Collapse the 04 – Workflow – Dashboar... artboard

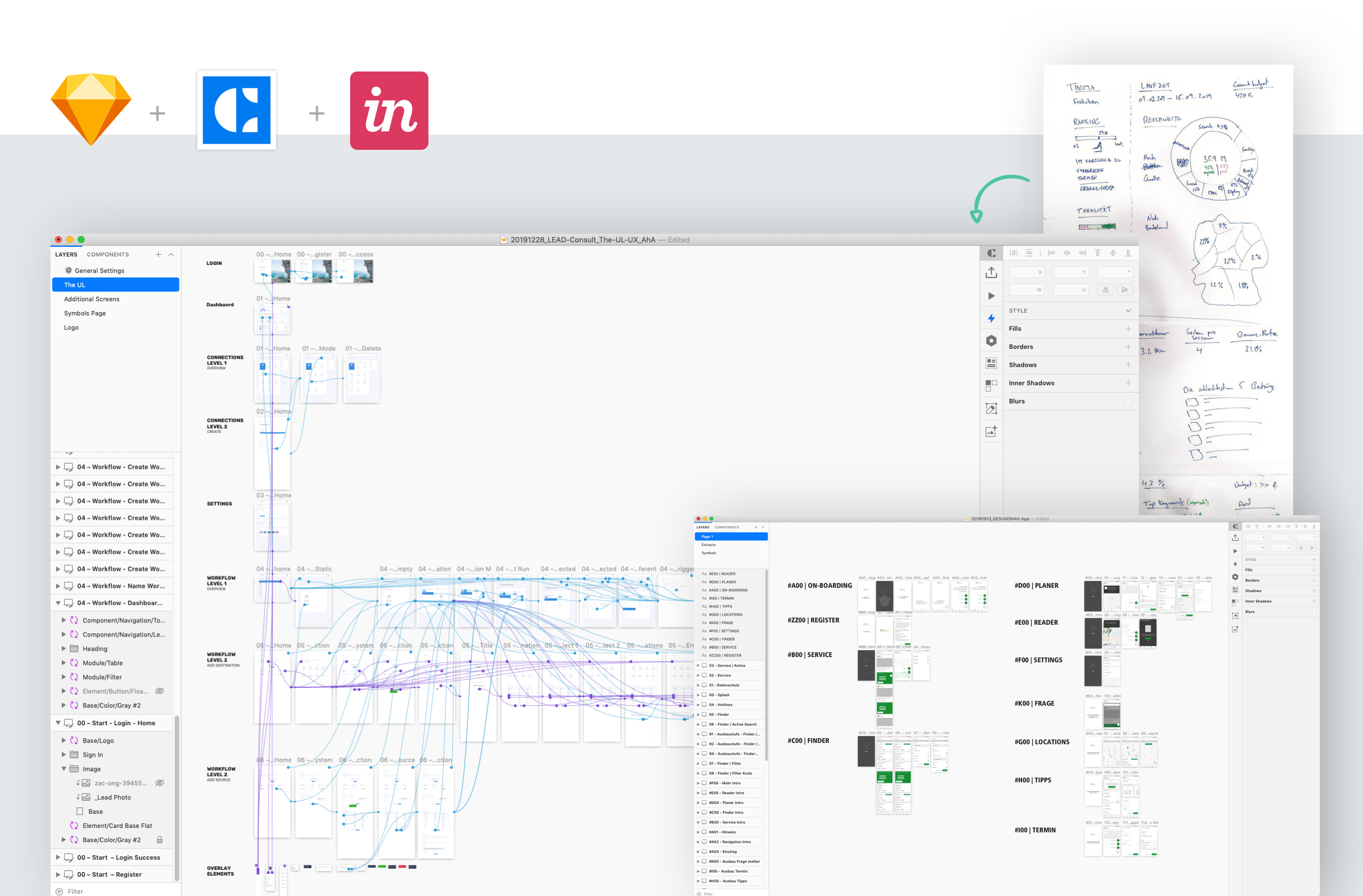coord(58,603)
